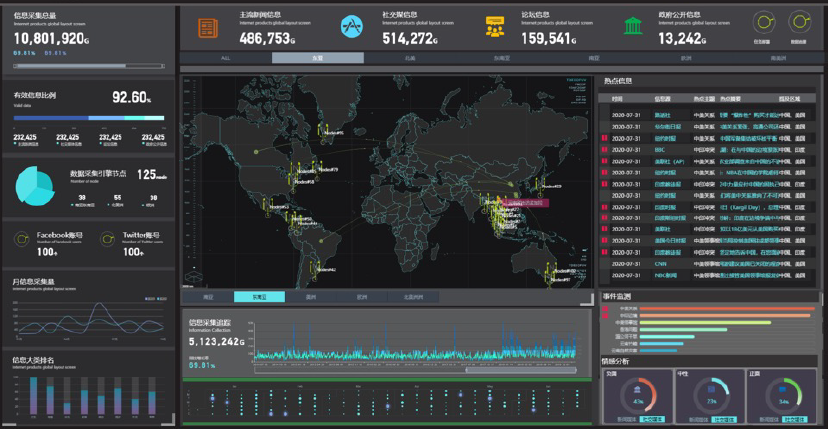829x429 pixels.
Task: Open the CNN row in hot info list
Action: [660, 263]
